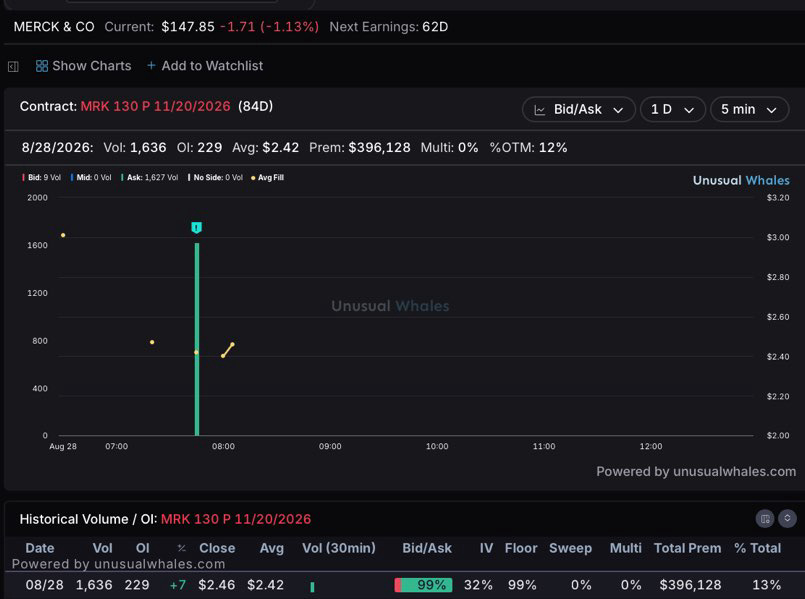Viewport: 805px width, 599px height.
Task: Click the green Ask volume bar
Action: pos(197,339)
